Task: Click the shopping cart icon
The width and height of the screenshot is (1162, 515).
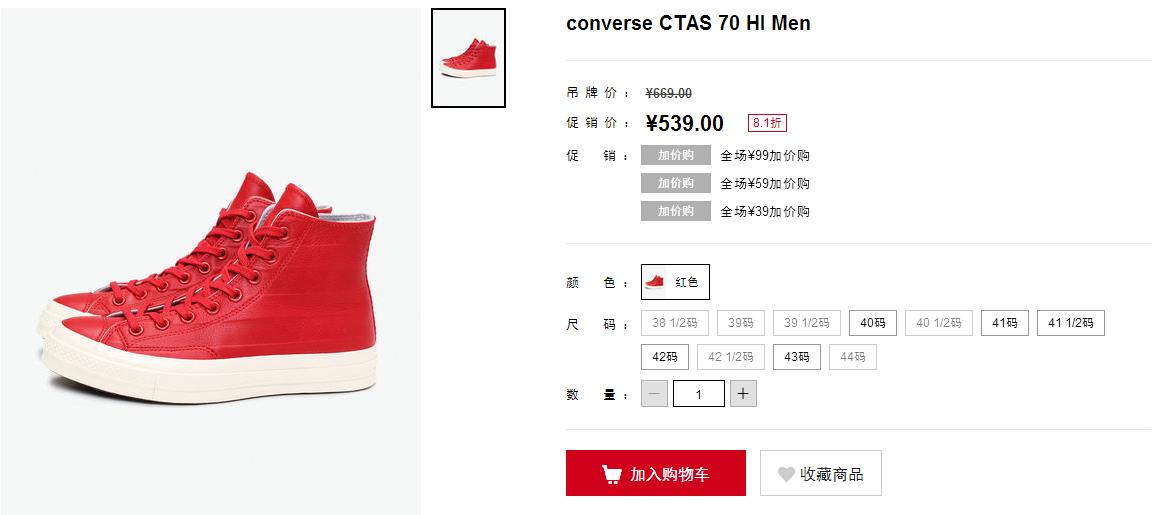Action: (611, 474)
